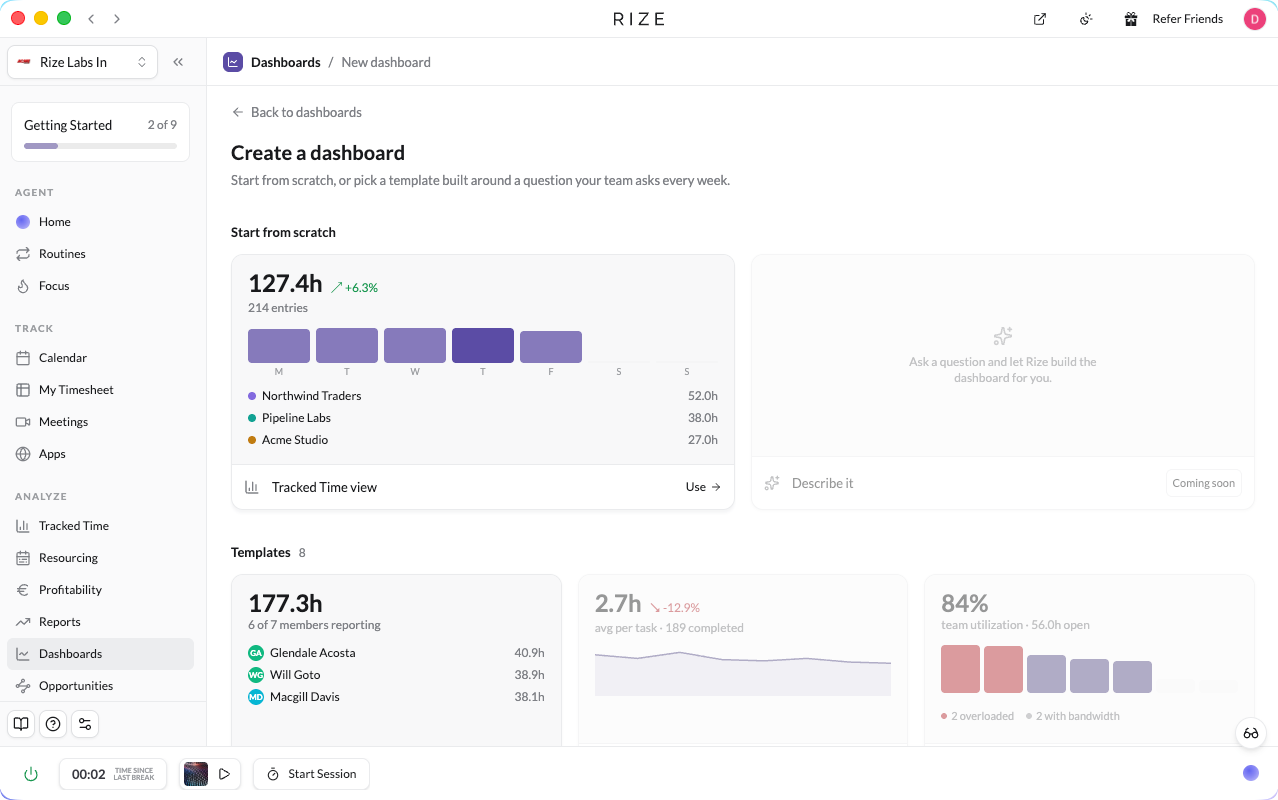Select Dashboards in the sidebar
The height and width of the screenshot is (800, 1278).
100,654
